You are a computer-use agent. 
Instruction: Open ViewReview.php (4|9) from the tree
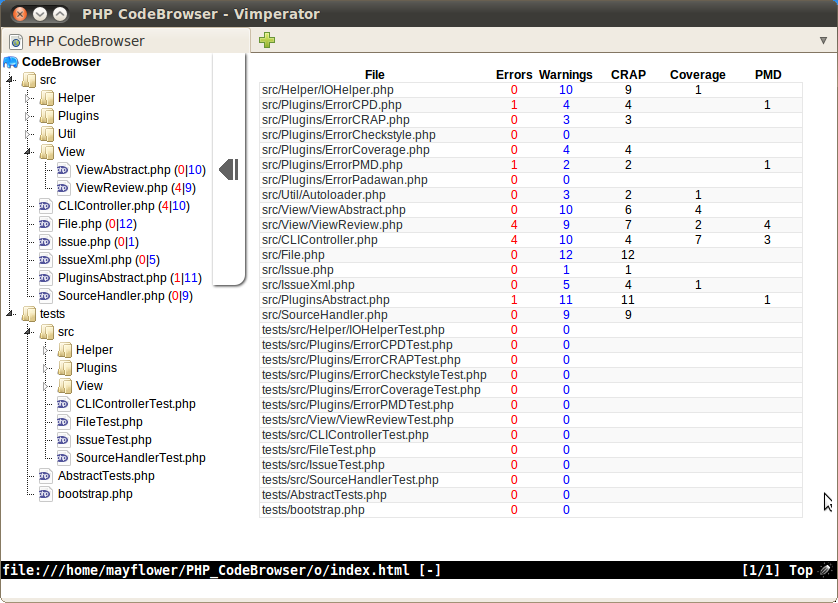click(x=136, y=188)
